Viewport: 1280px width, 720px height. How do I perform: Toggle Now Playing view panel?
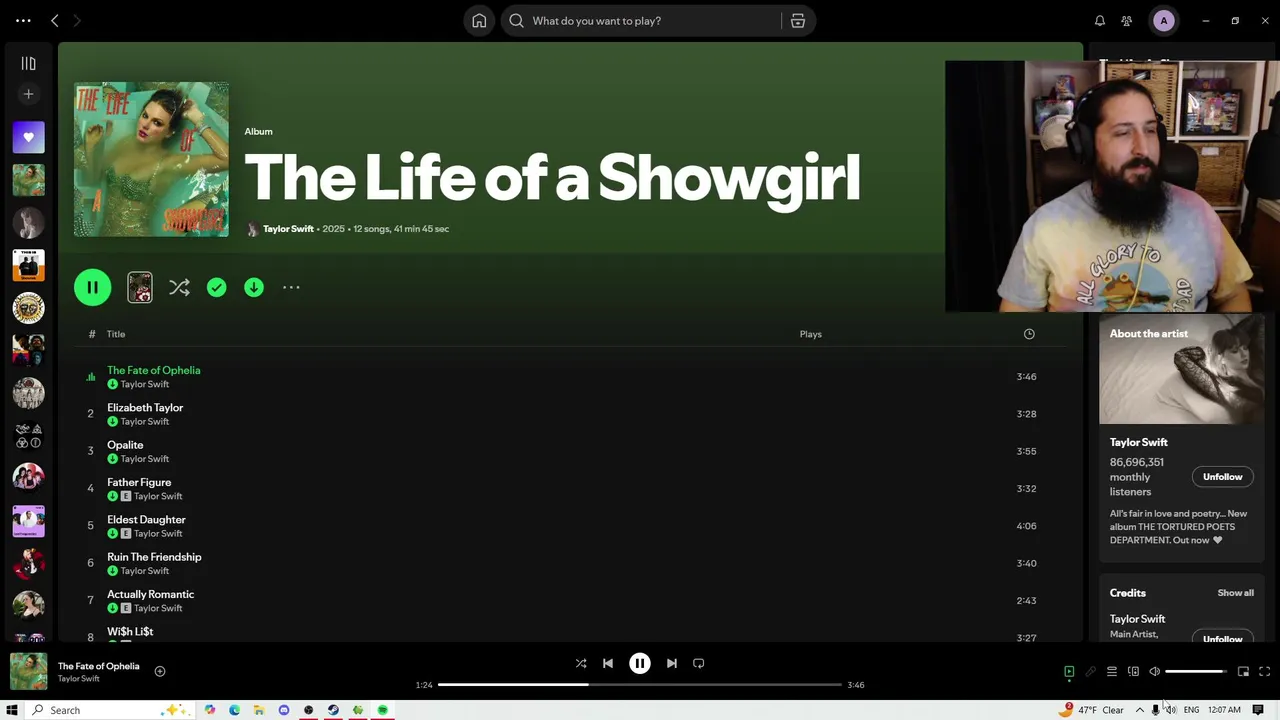1069,672
